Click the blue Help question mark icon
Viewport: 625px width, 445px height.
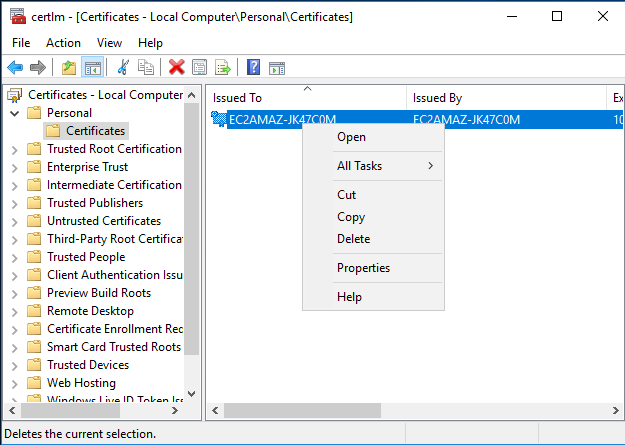[x=254, y=67]
